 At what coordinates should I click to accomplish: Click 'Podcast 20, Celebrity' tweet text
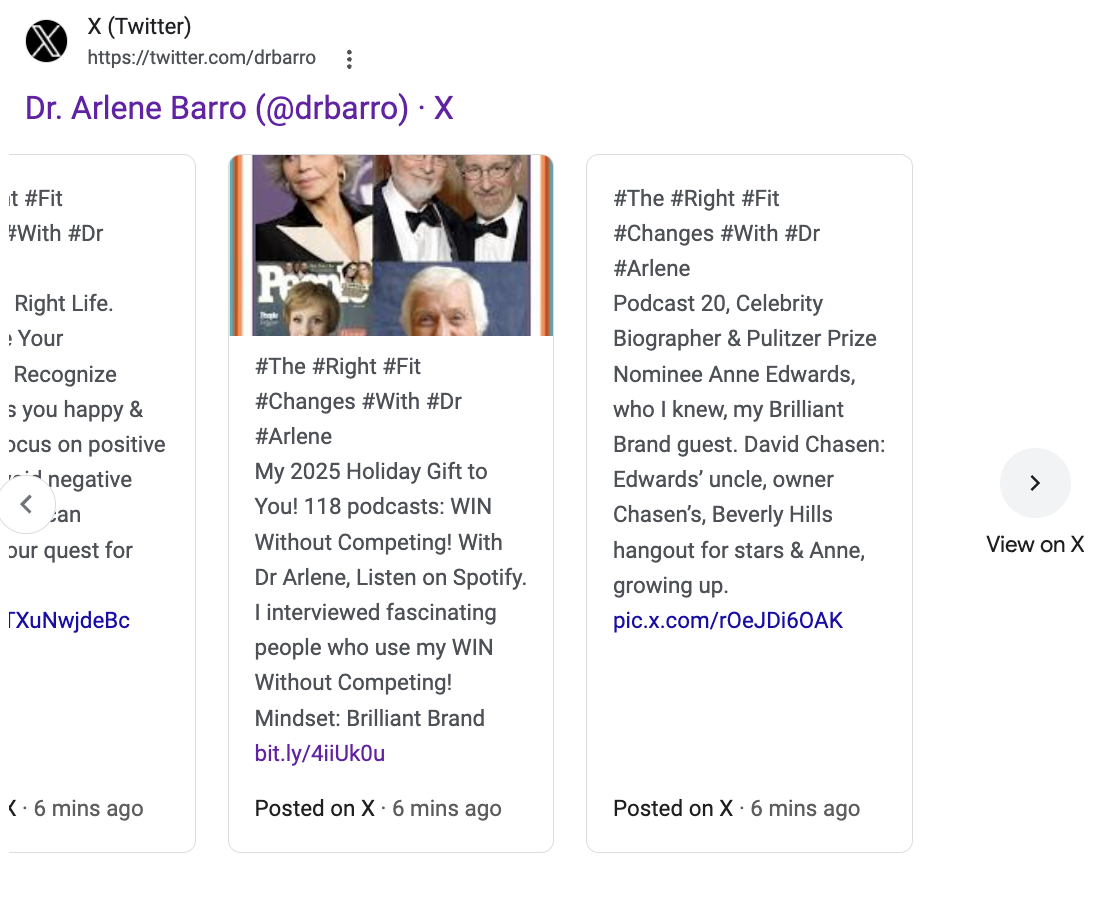point(718,304)
